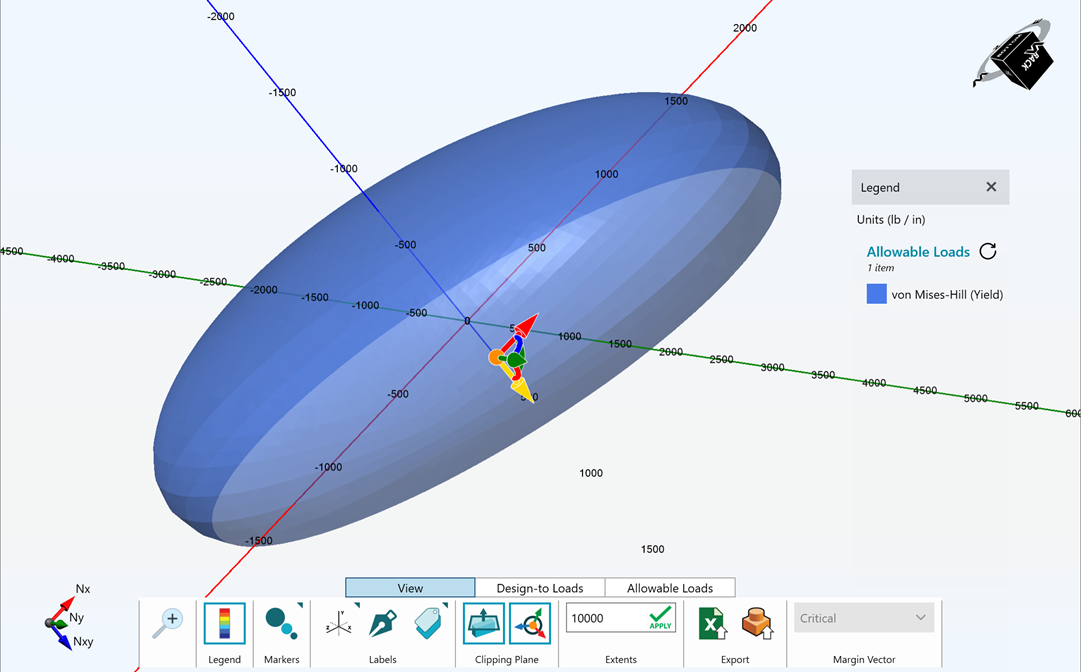Click the yellow arrow of the gizmo

click(x=523, y=389)
